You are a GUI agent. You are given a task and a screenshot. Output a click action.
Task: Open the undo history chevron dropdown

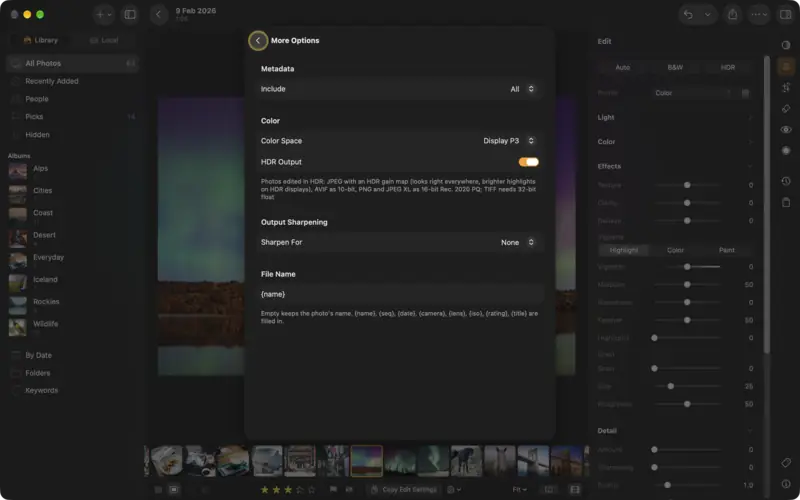(708, 14)
